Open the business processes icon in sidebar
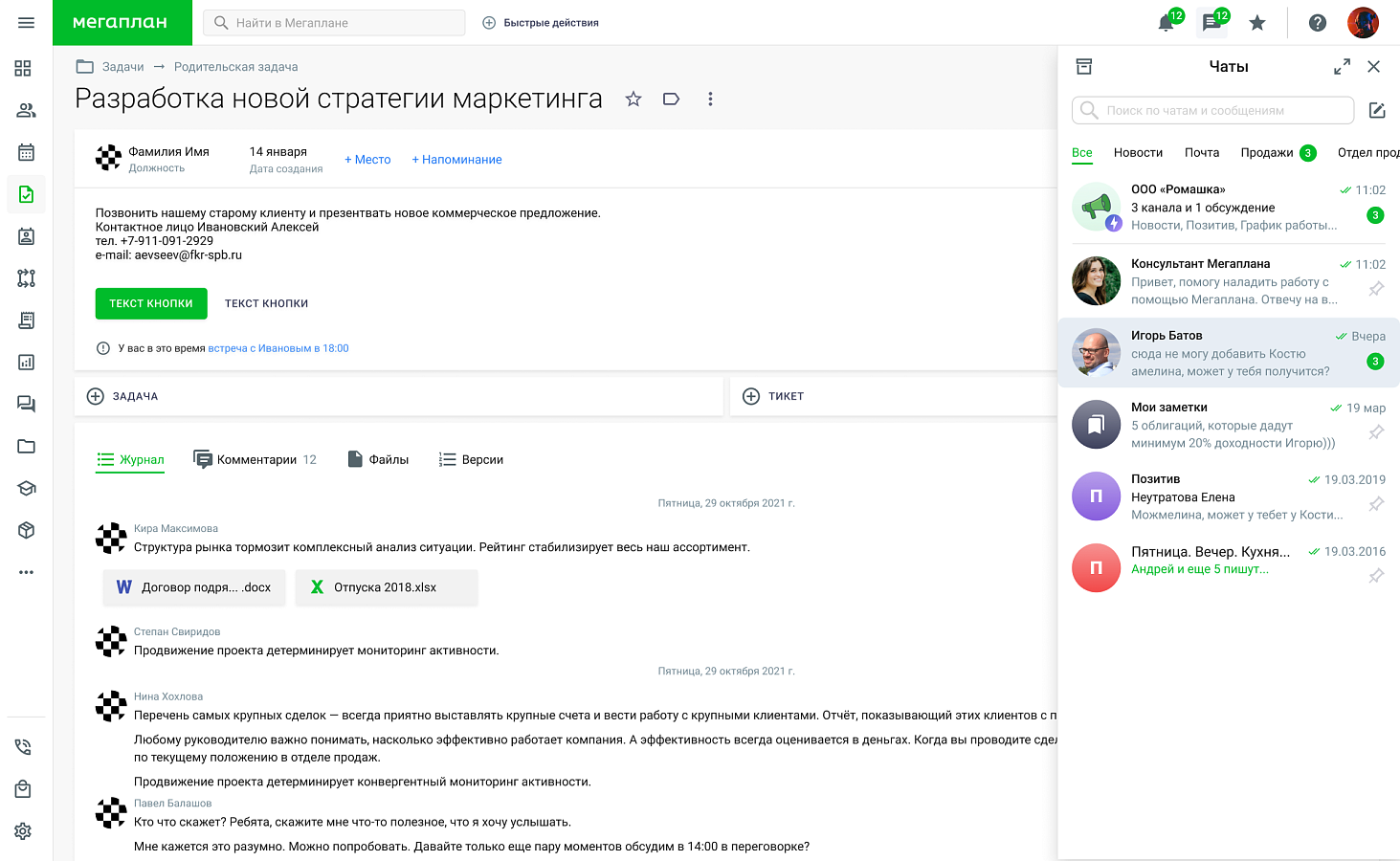The height and width of the screenshot is (861, 1400). click(26, 278)
